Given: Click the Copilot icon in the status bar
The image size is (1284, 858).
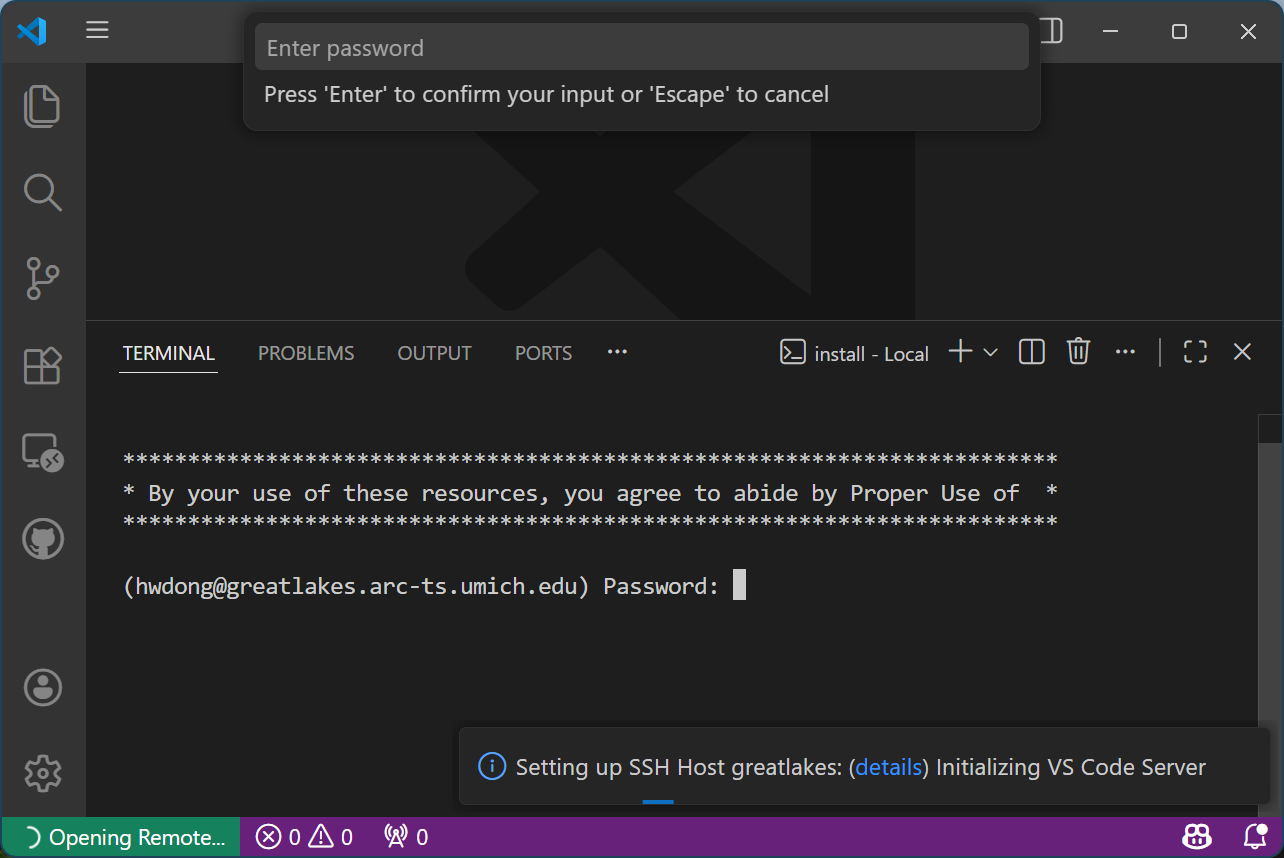Looking at the screenshot, I should (1196, 836).
